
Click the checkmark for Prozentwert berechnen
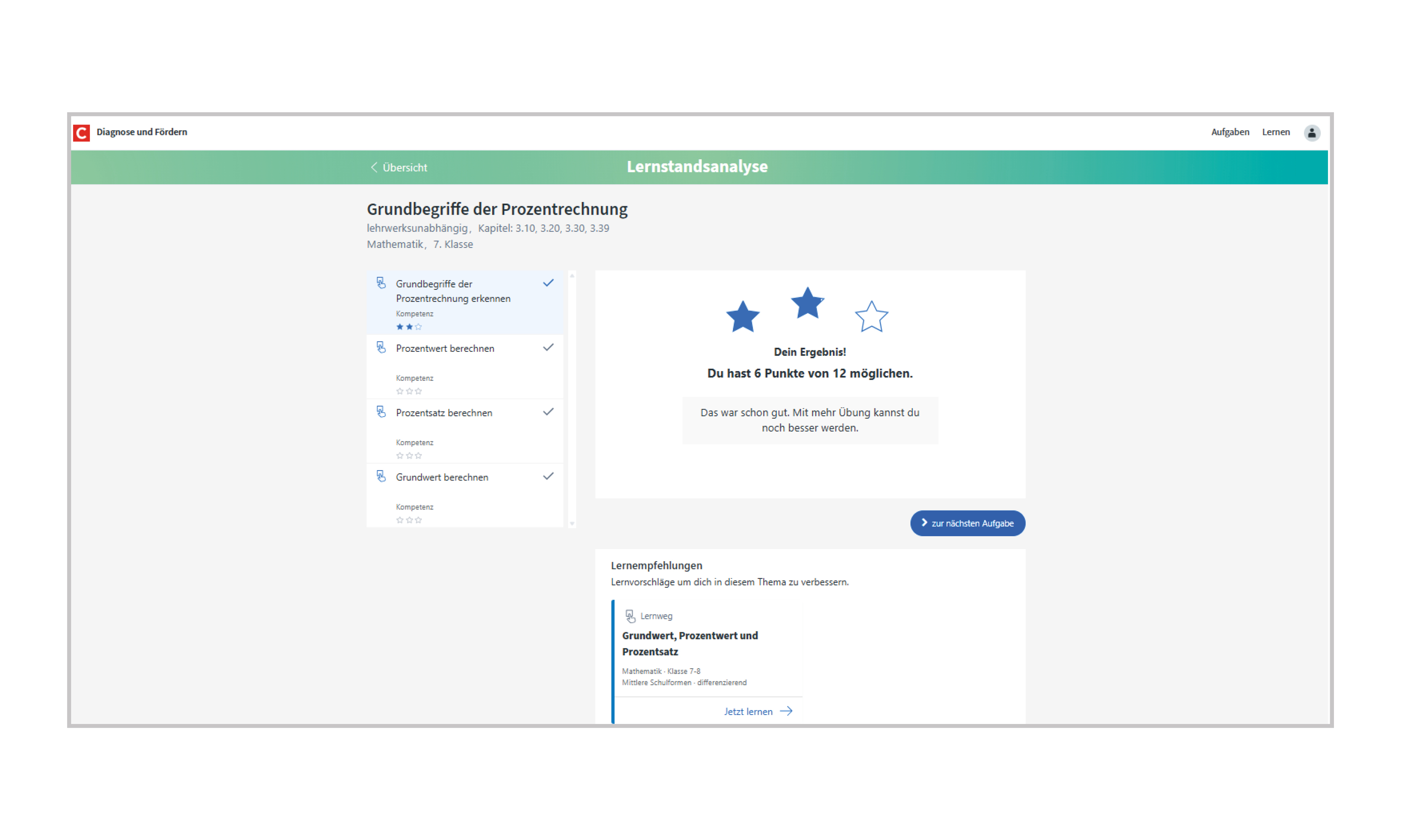pos(548,347)
